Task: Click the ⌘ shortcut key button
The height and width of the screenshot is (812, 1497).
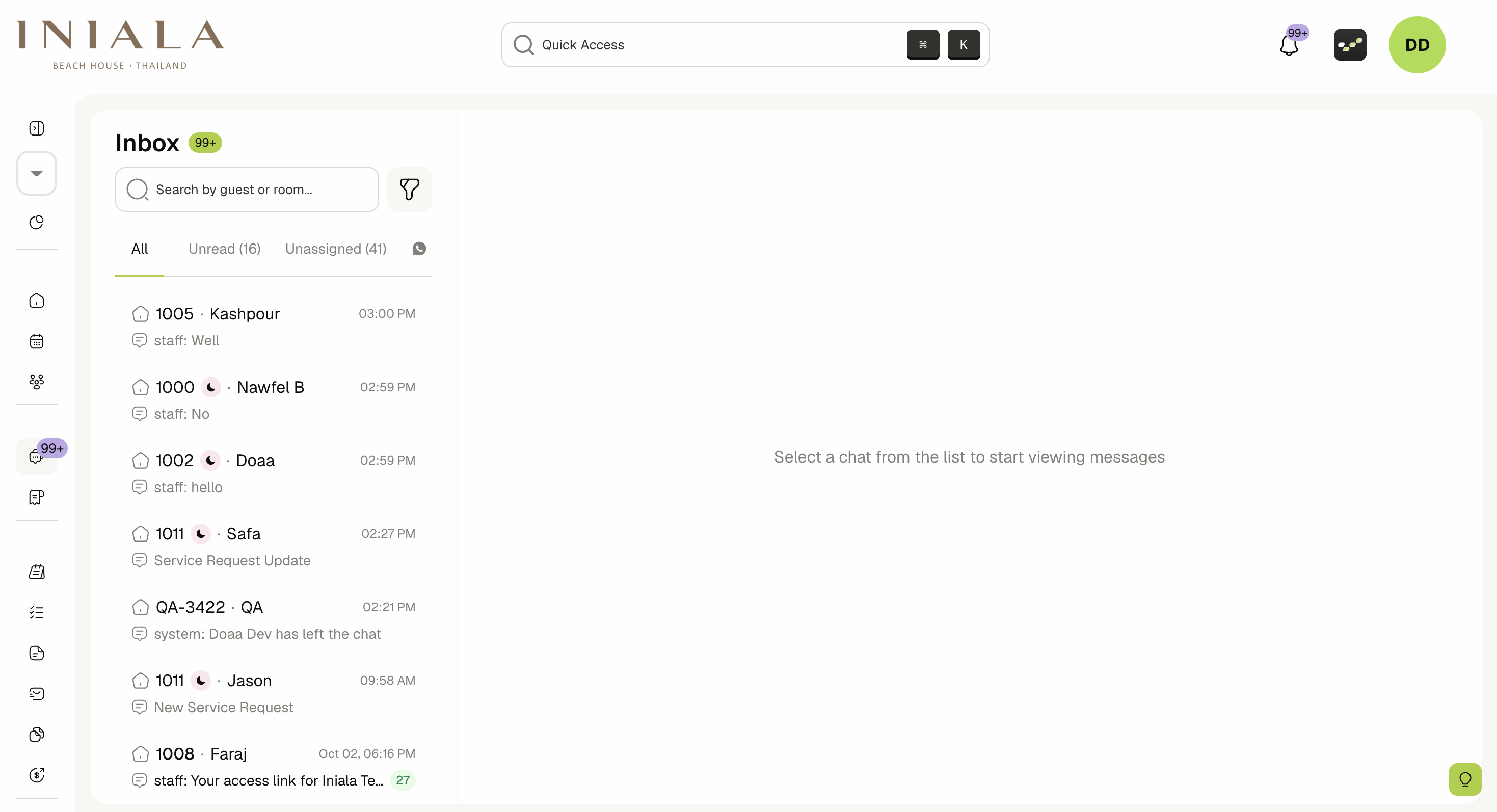Action: click(922, 45)
